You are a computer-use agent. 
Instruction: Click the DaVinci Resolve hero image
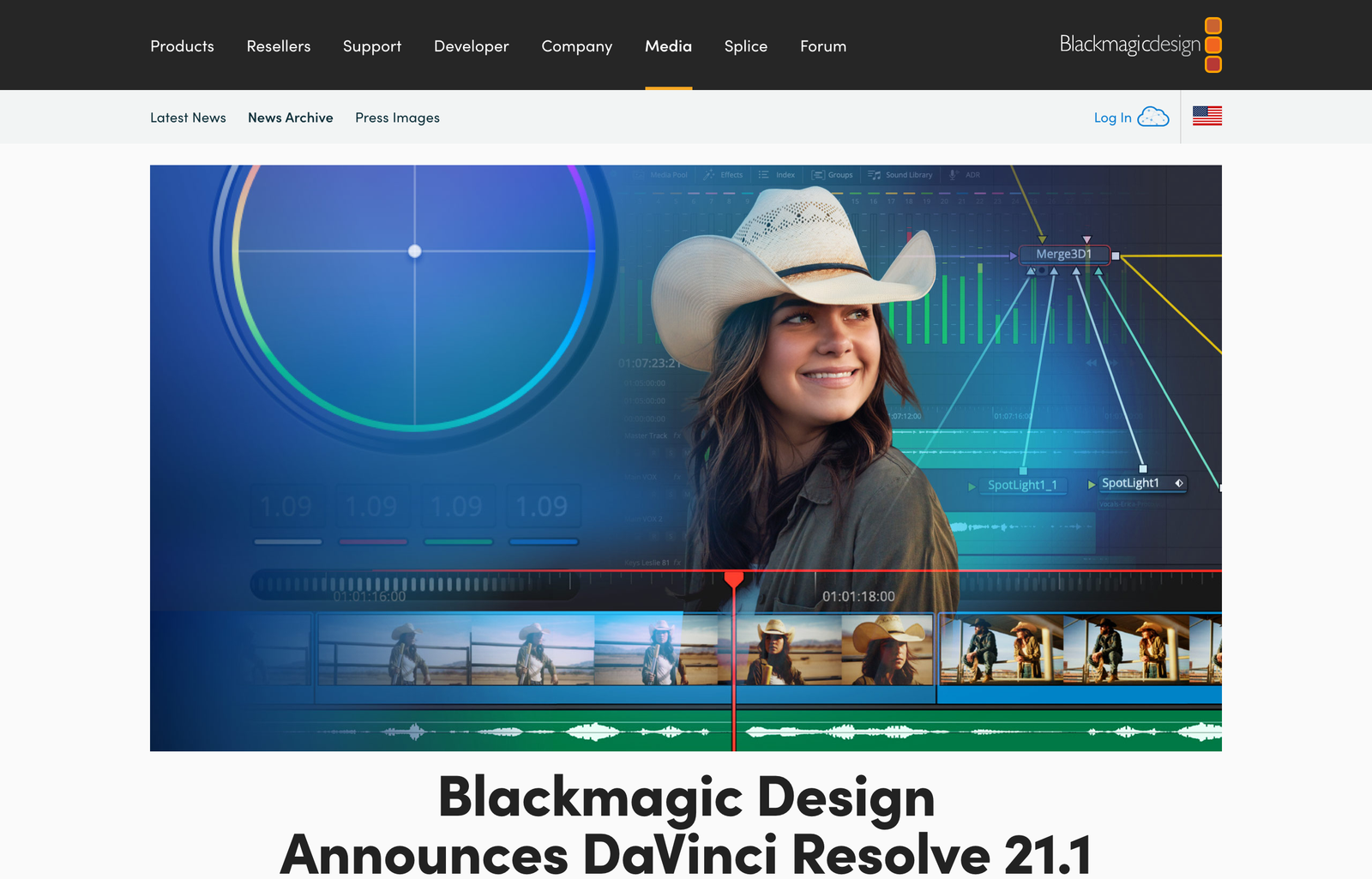pos(686,458)
